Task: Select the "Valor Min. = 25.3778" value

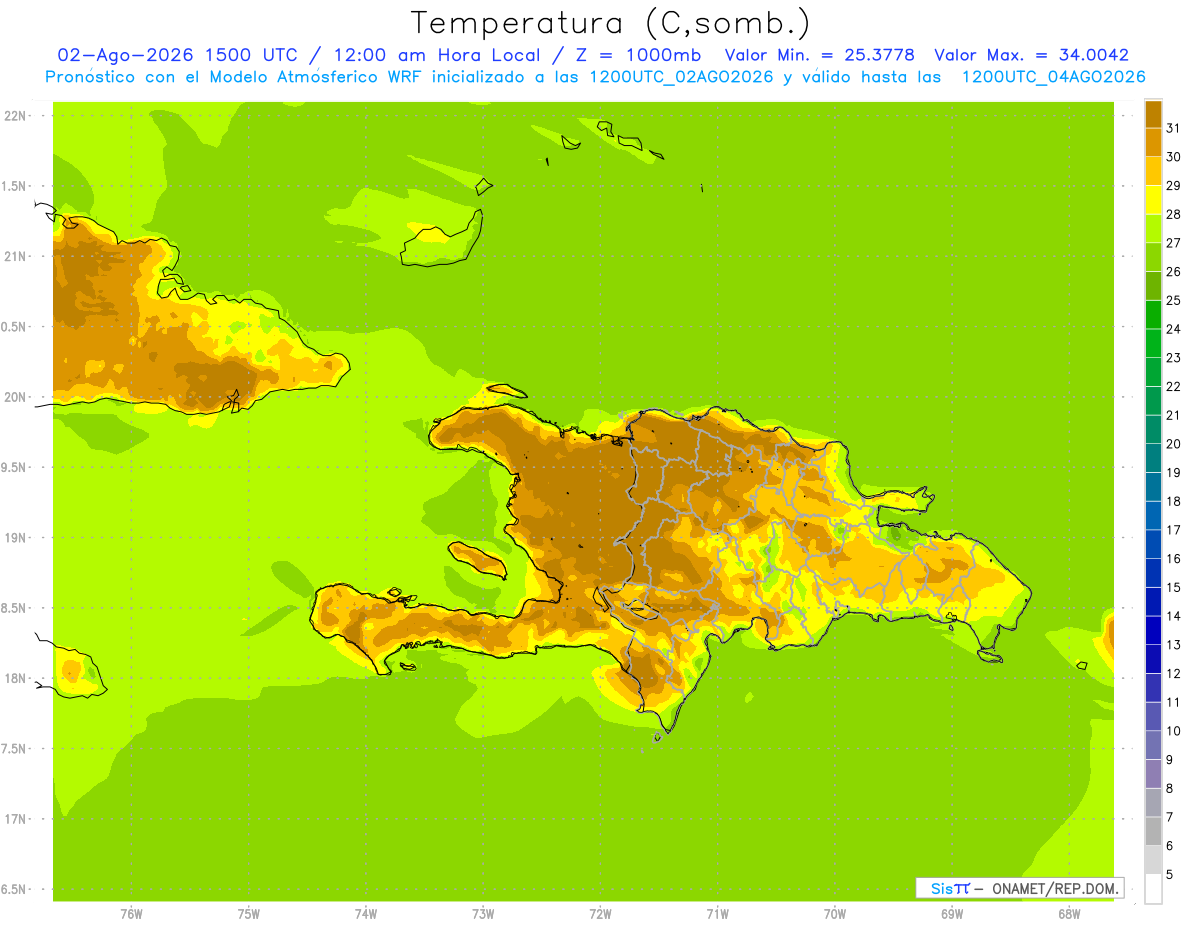Action: (x=819, y=55)
